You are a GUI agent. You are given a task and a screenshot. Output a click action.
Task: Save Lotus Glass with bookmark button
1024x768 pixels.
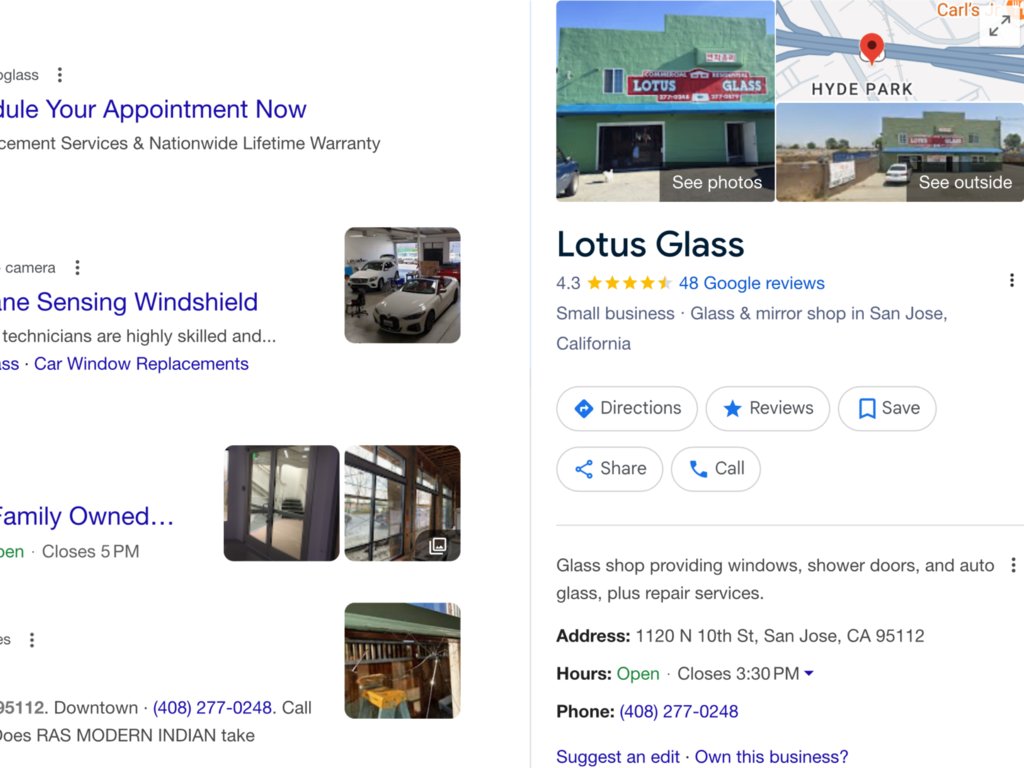tap(887, 409)
